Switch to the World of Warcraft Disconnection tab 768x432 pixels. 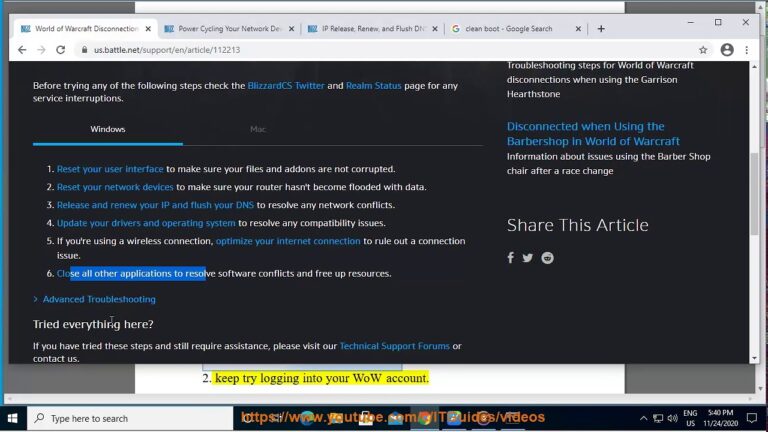(x=86, y=29)
